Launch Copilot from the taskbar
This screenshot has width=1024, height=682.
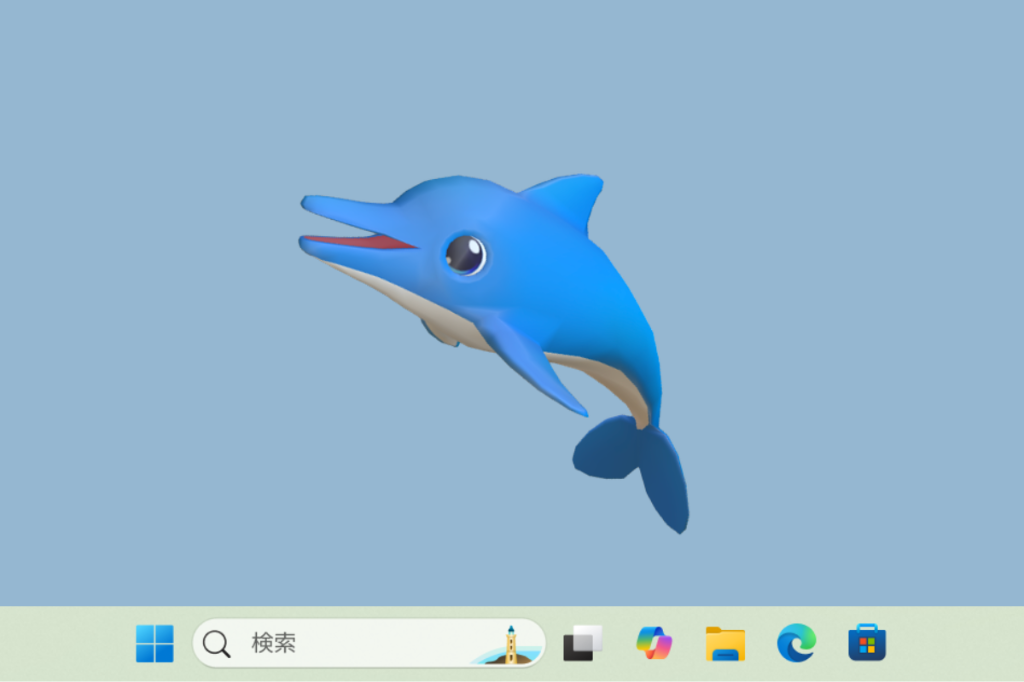(654, 643)
